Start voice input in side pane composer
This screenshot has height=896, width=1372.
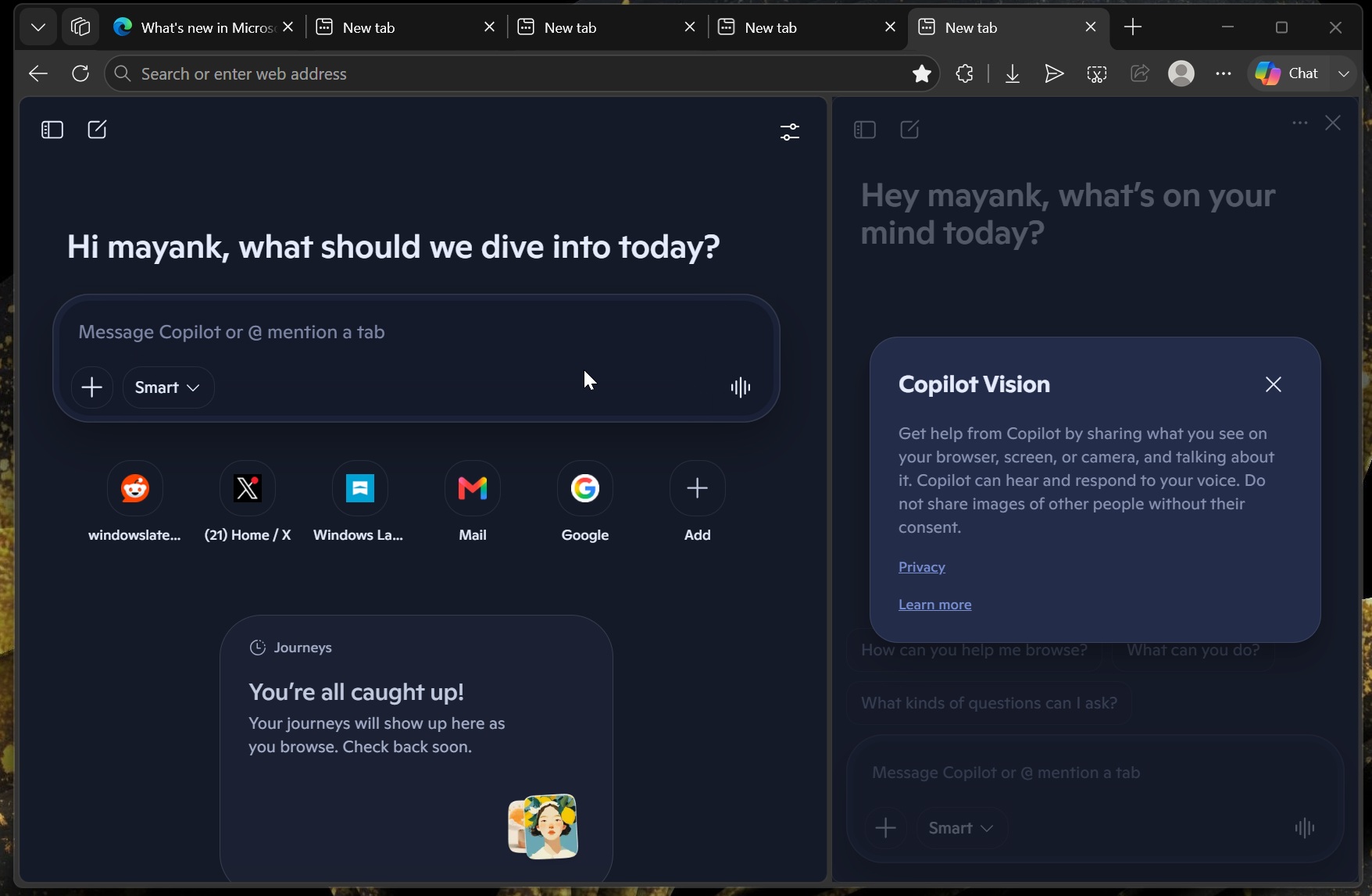click(1305, 828)
